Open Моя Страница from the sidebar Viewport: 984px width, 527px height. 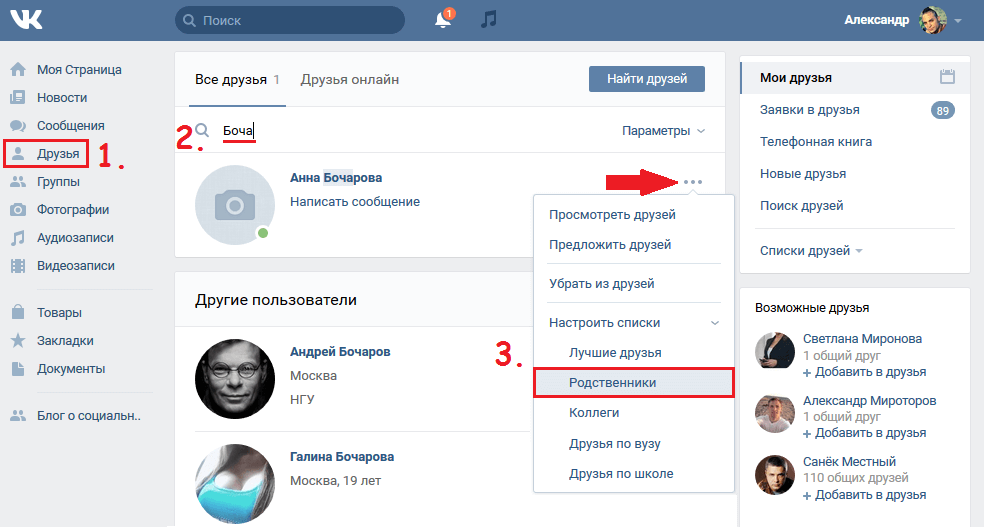pyautogui.click(x=78, y=70)
